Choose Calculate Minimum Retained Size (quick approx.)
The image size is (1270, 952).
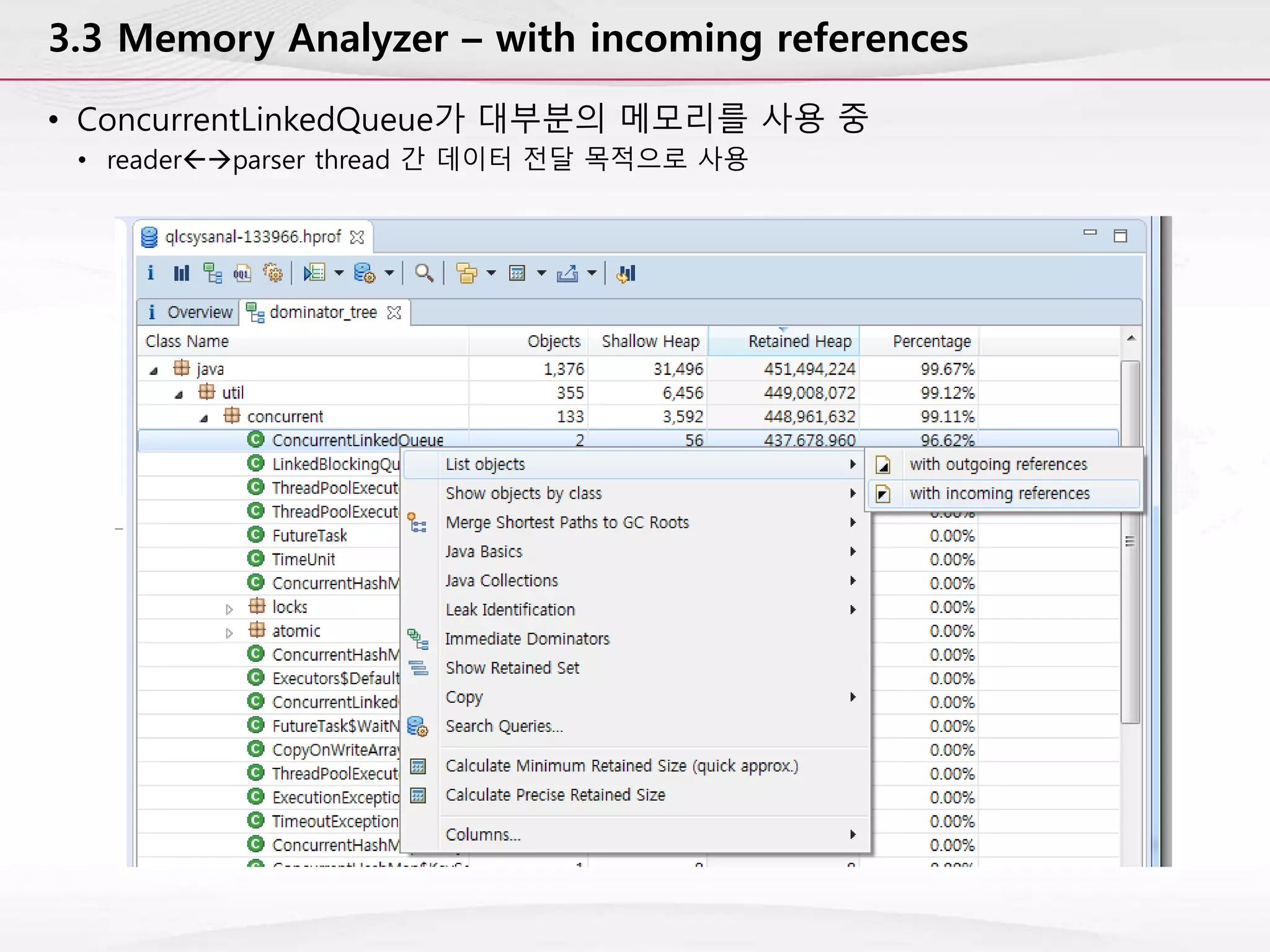(x=634, y=766)
